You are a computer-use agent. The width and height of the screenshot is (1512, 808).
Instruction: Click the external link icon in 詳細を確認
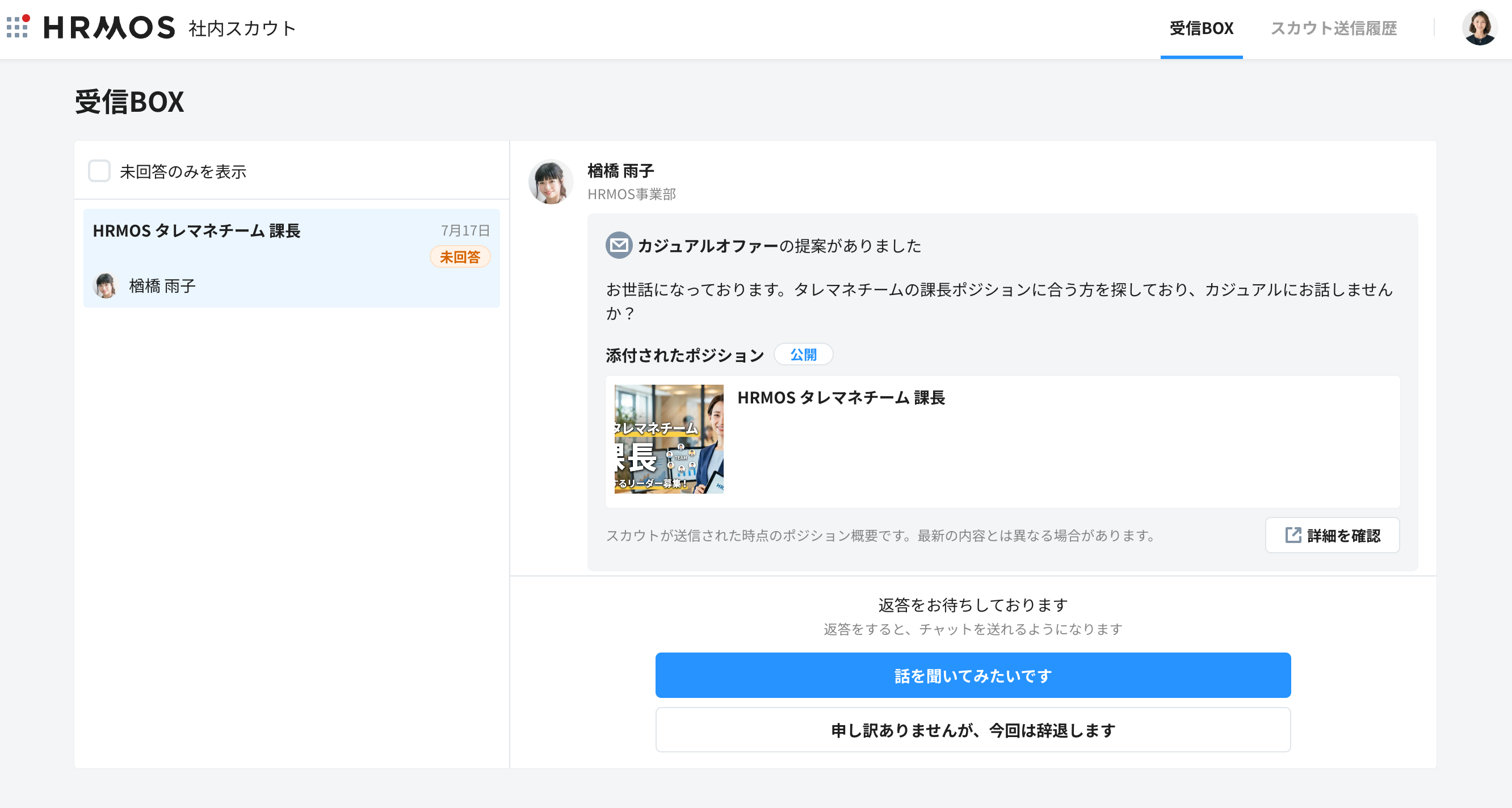1293,535
